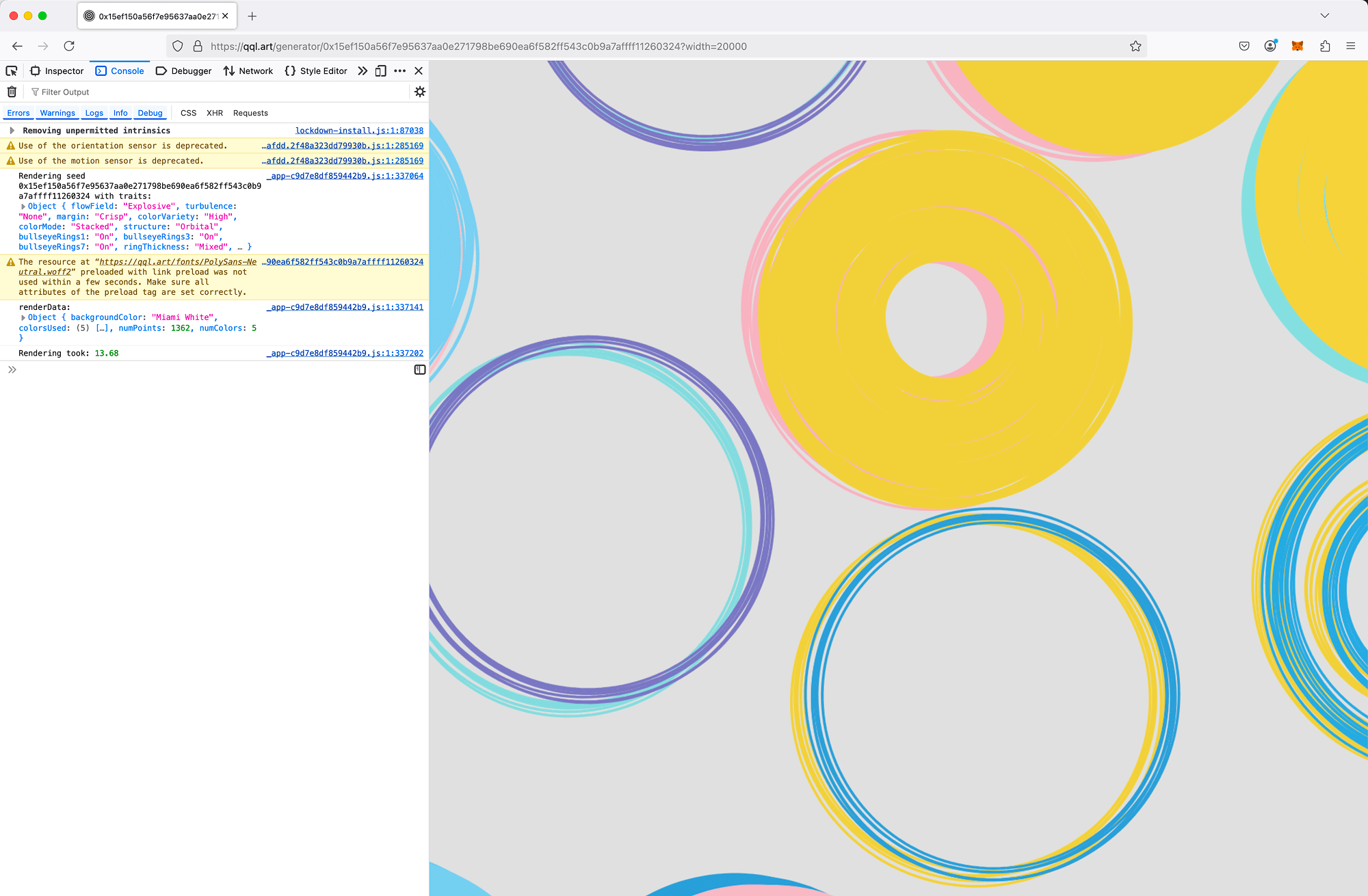This screenshot has width=1368, height=896.
Task: Toggle the split console sidebar icon
Action: [x=420, y=370]
